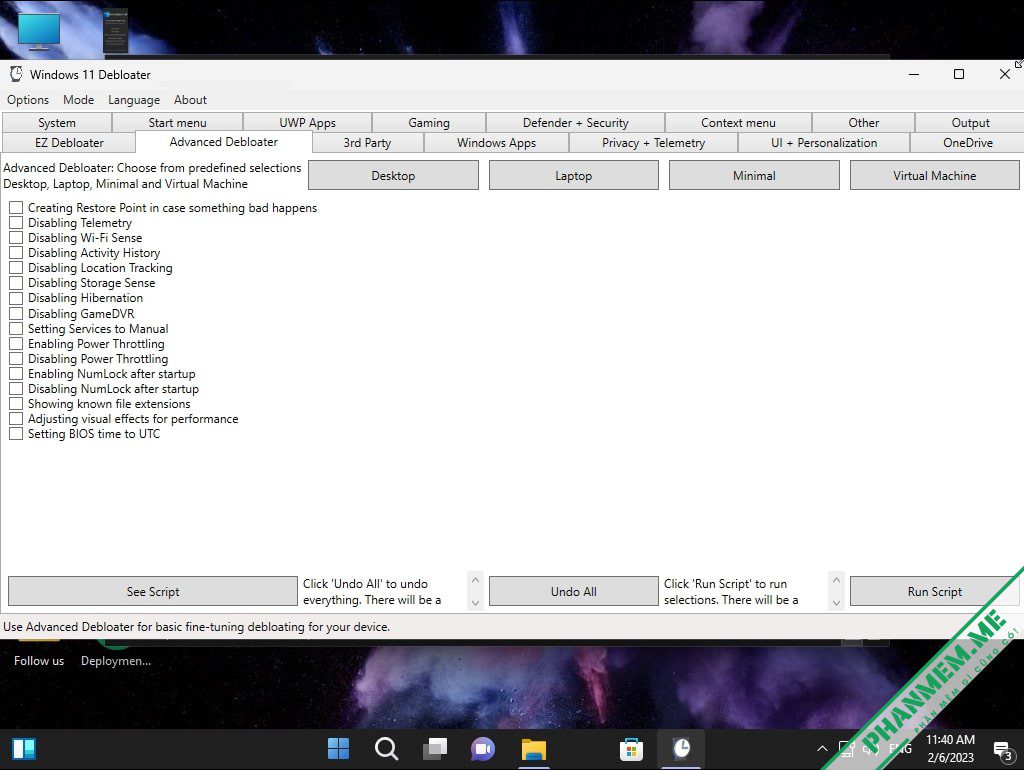Enable Disabling GameDVR checkbox
Image resolution: width=1024 pixels, height=770 pixels.
click(16, 313)
